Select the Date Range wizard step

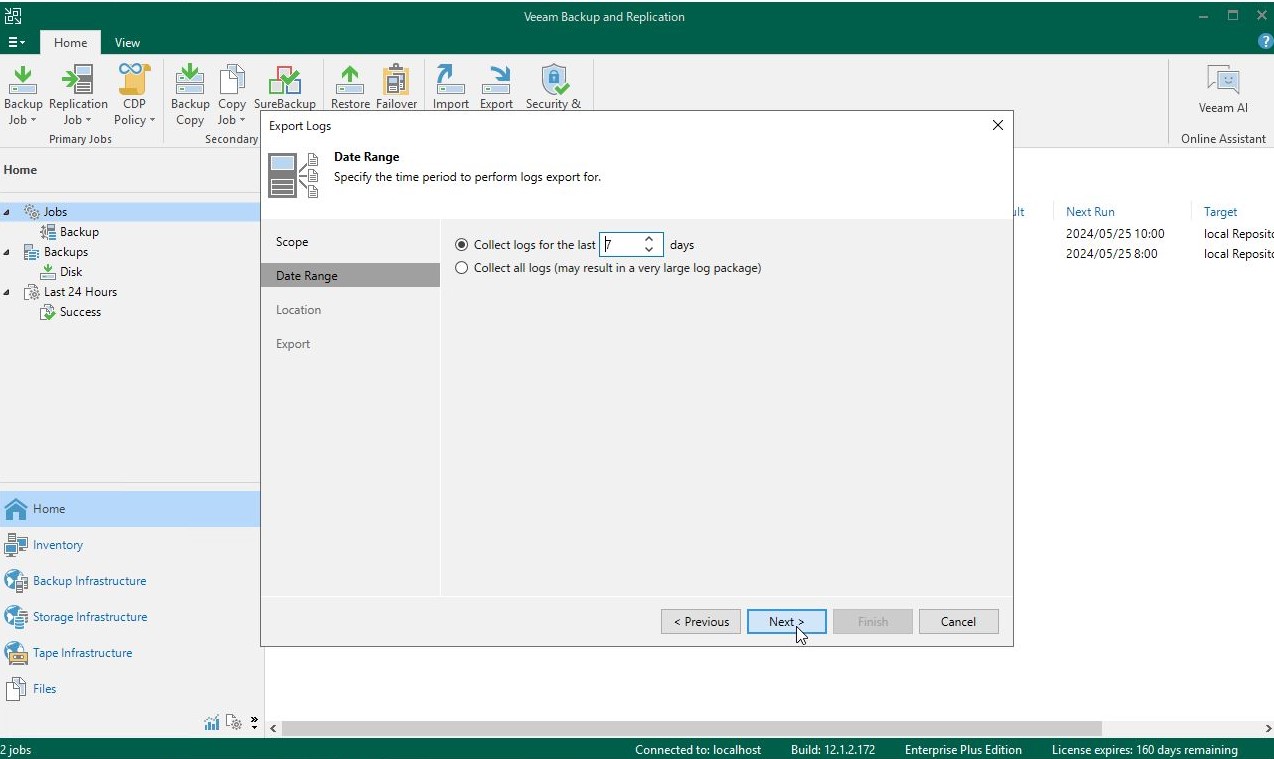tap(350, 276)
